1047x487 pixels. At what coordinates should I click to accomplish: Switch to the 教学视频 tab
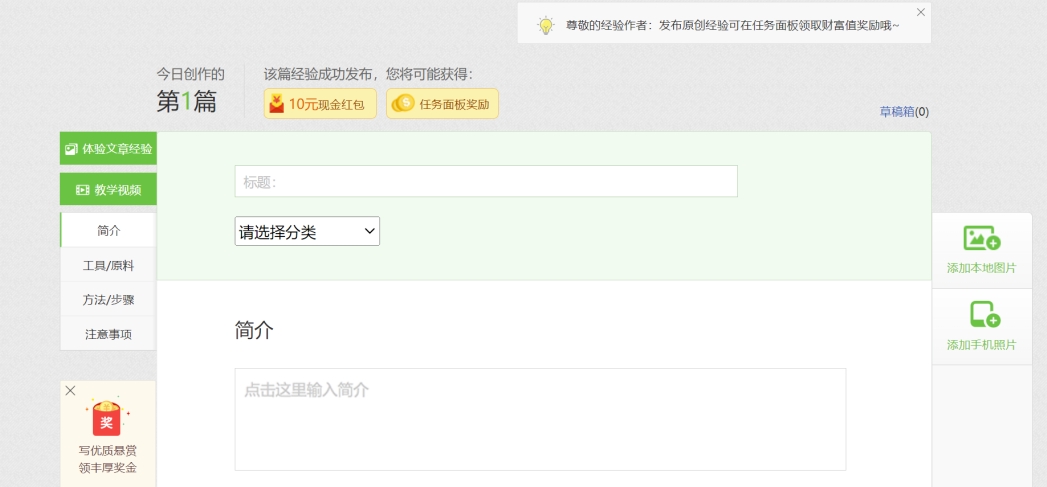pos(108,189)
